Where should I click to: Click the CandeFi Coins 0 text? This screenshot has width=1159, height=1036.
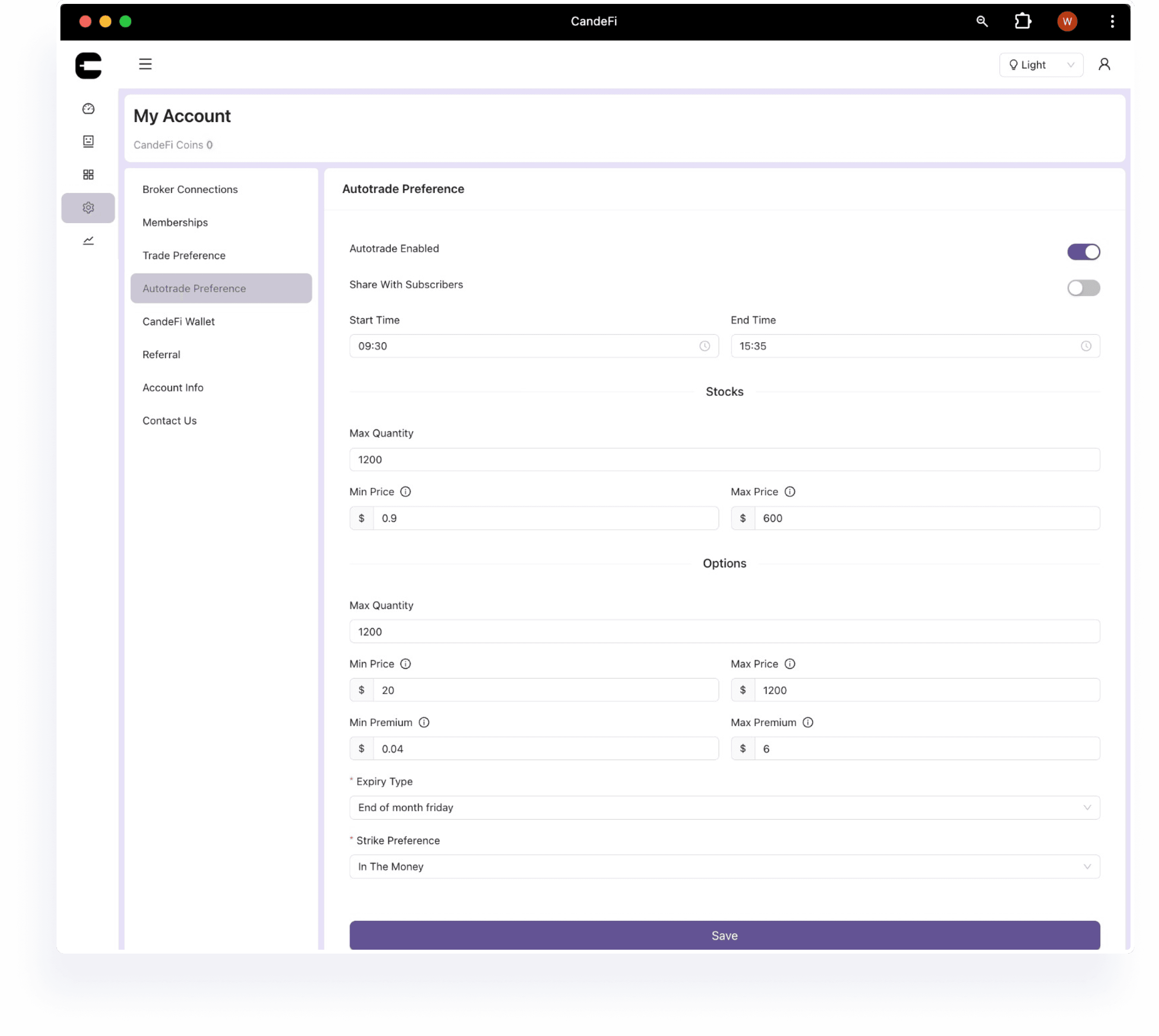click(x=173, y=145)
